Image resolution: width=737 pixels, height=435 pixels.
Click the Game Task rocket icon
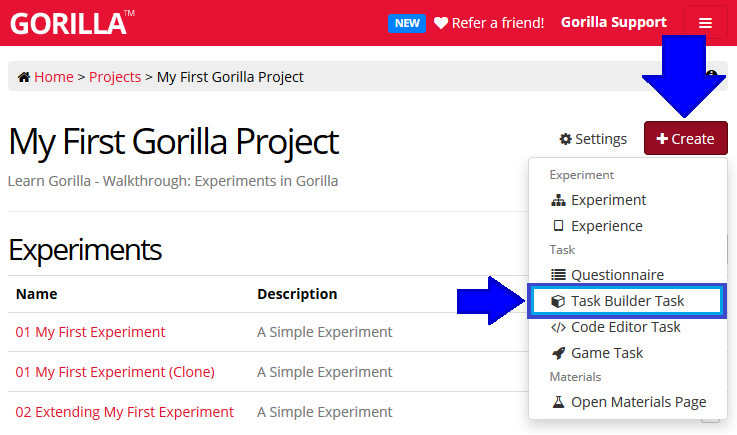pos(558,353)
